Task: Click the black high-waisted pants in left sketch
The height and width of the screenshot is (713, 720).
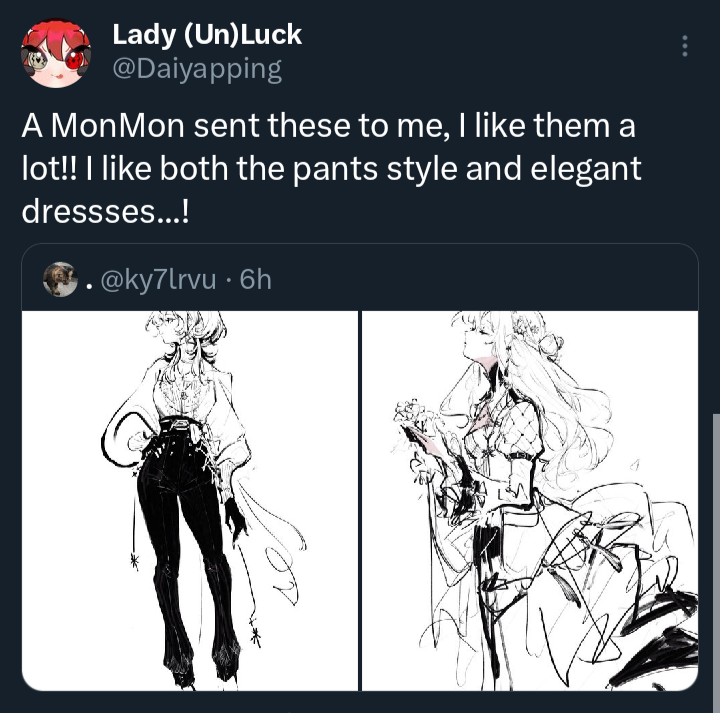Action: (x=187, y=542)
